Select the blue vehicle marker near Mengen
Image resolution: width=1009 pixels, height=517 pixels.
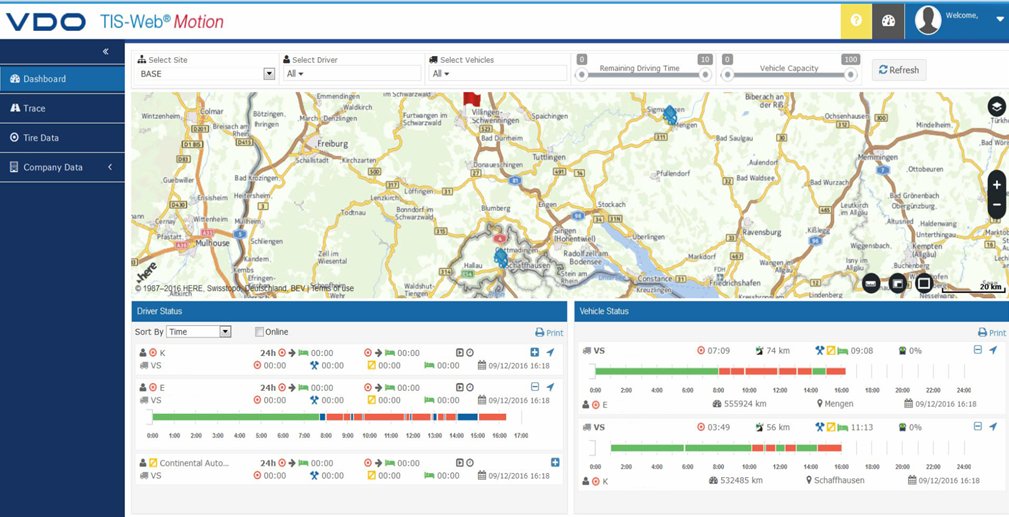670,115
